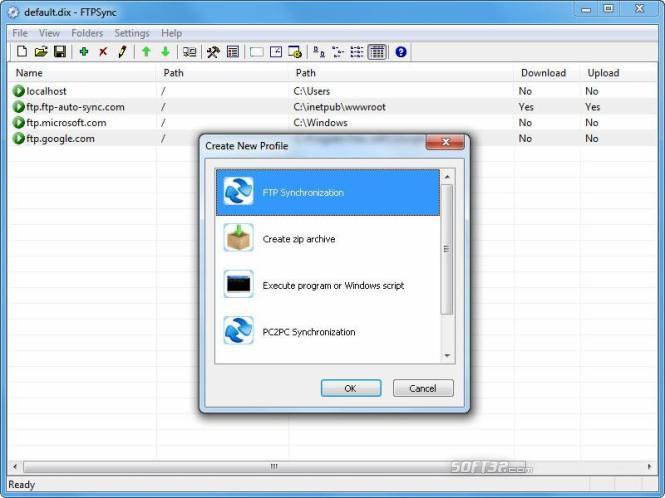Screen dimensions: 665x498
Task: Select "Execute program or Windows script" text
Action: pos(333,285)
